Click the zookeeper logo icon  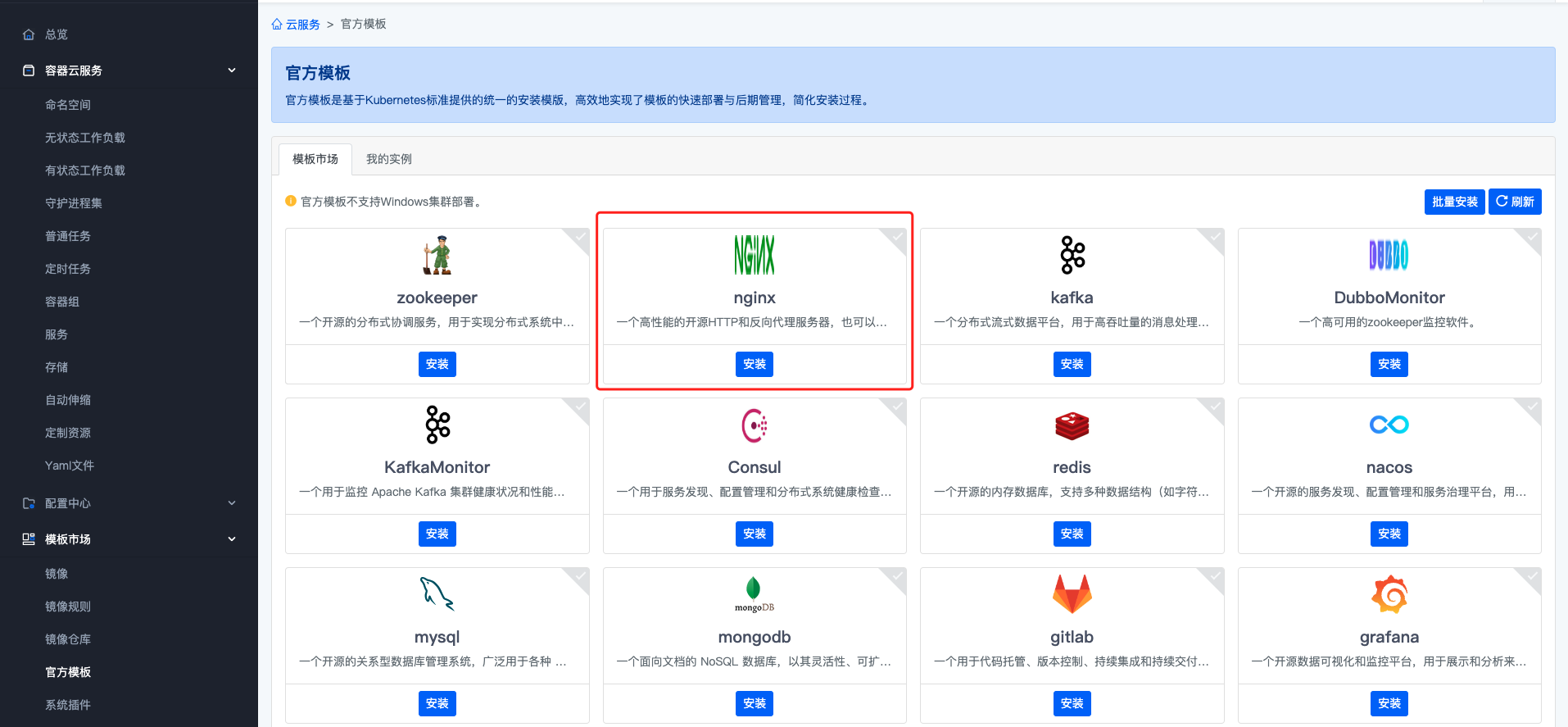(437, 255)
